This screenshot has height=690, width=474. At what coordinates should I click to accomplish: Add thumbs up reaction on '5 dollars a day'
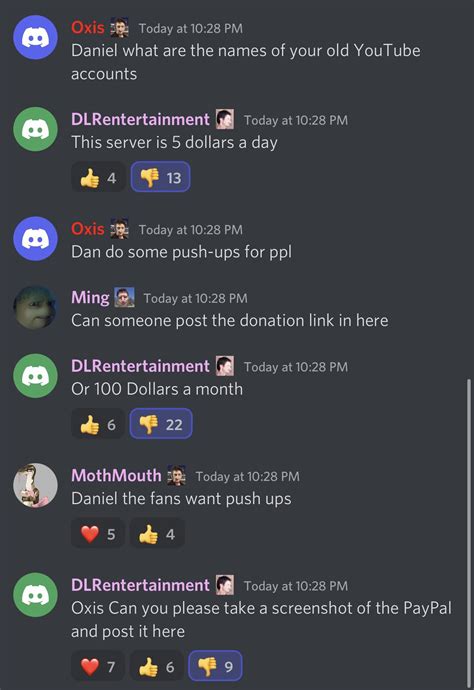pos(98,177)
